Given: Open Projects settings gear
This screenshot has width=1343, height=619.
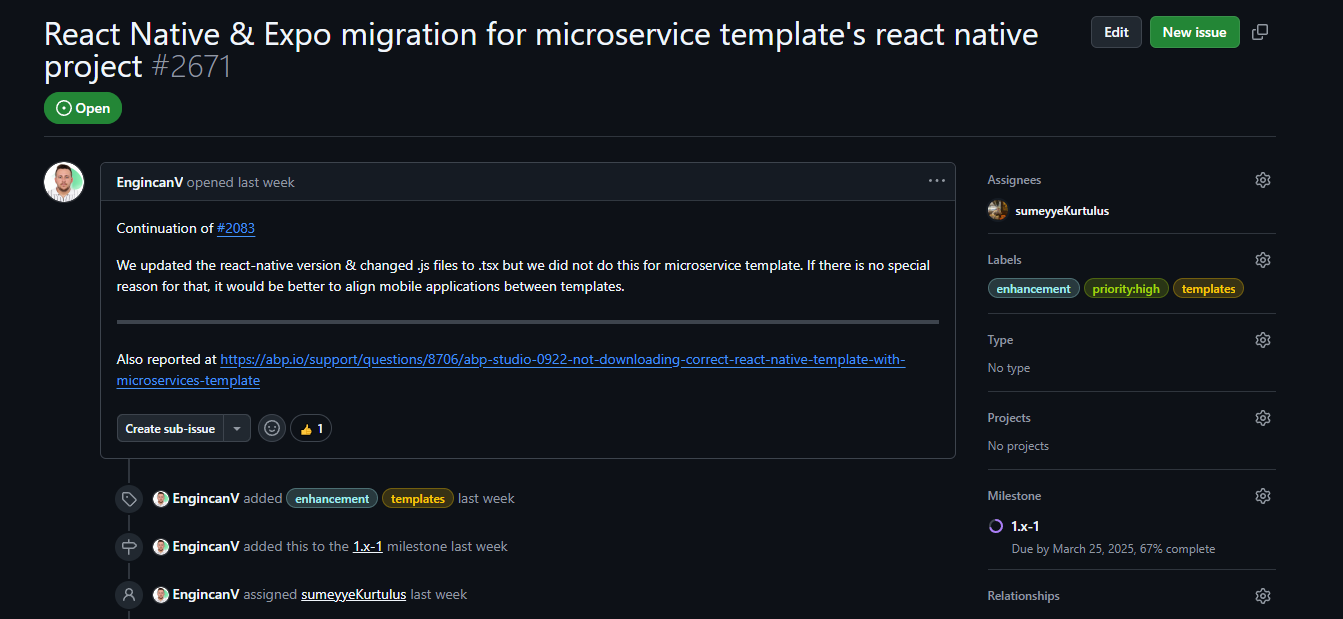Looking at the screenshot, I should click(x=1263, y=418).
